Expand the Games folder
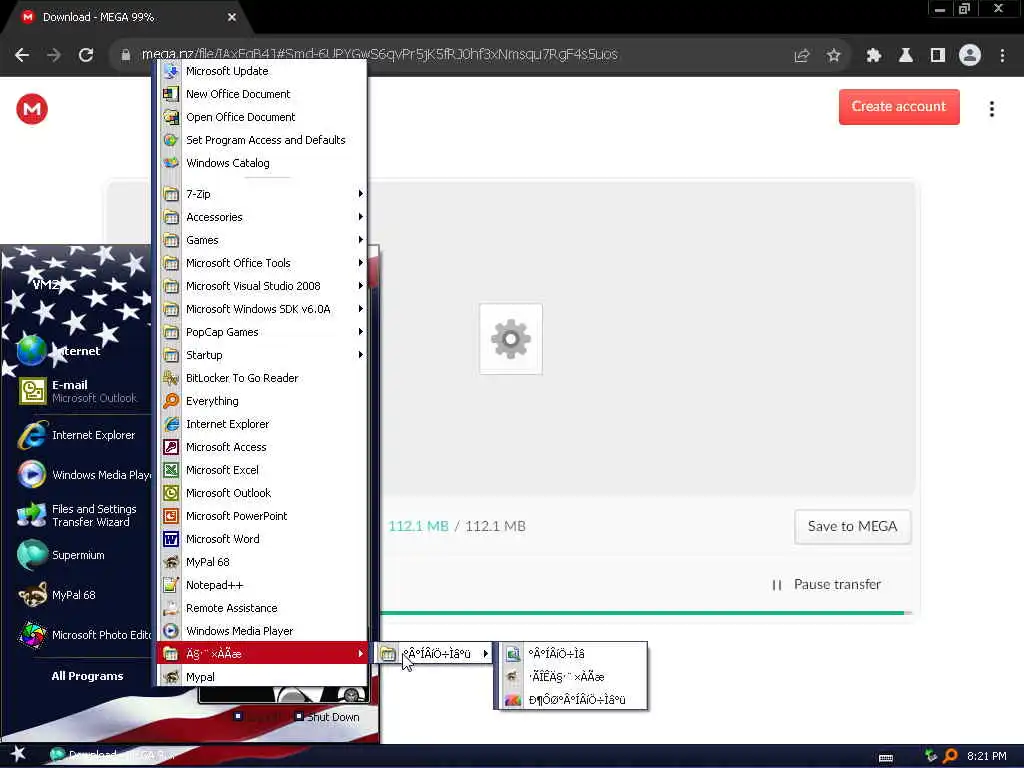 coord(262,240)
